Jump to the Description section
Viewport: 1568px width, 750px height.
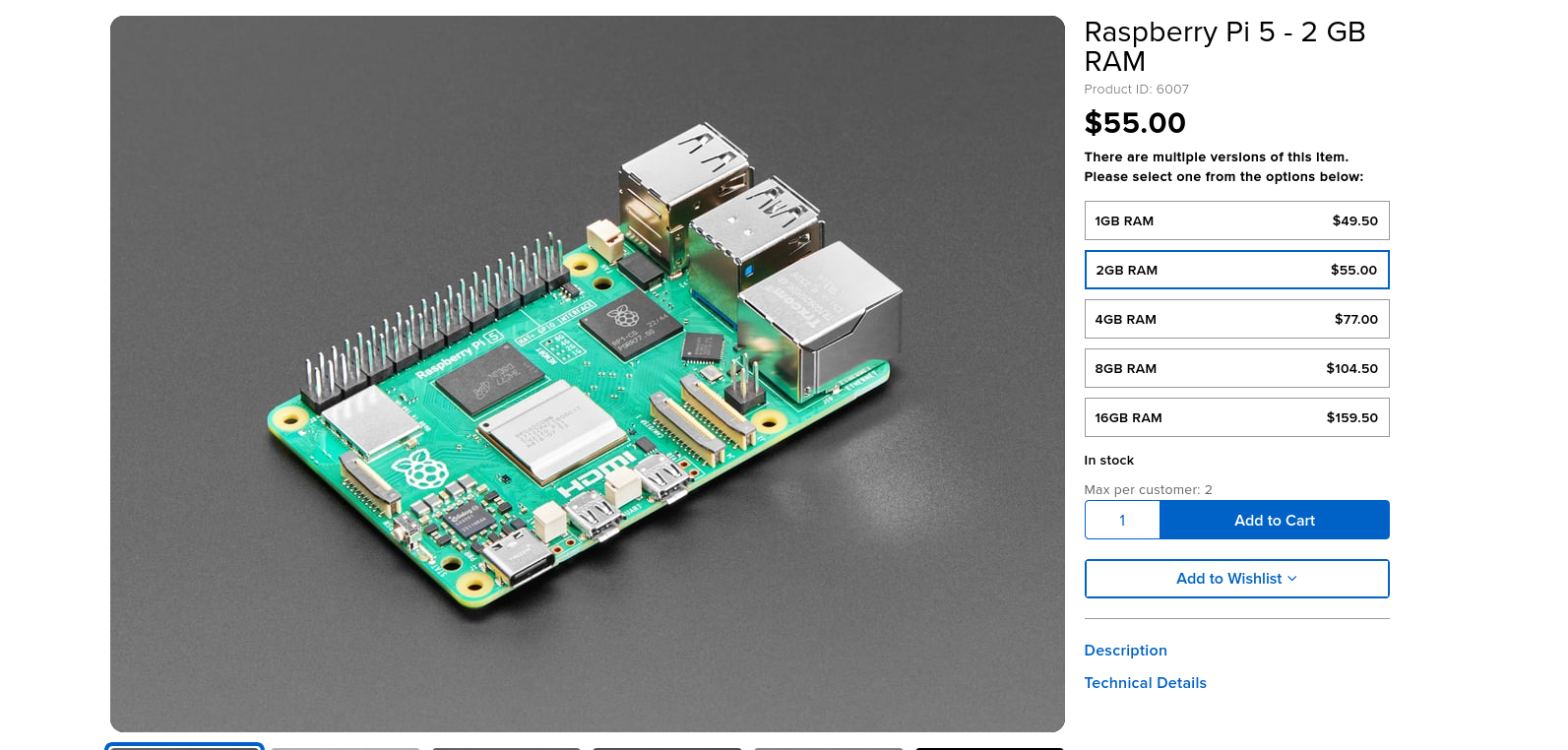pos(1125,651)
